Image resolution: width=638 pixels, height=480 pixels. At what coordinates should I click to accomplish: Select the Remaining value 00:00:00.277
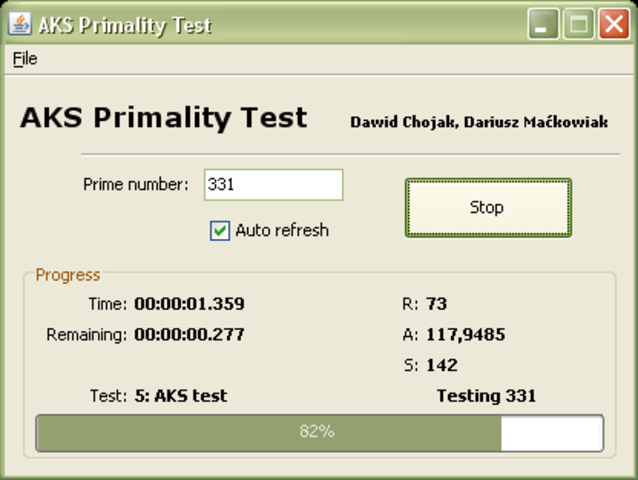(189, 334)
